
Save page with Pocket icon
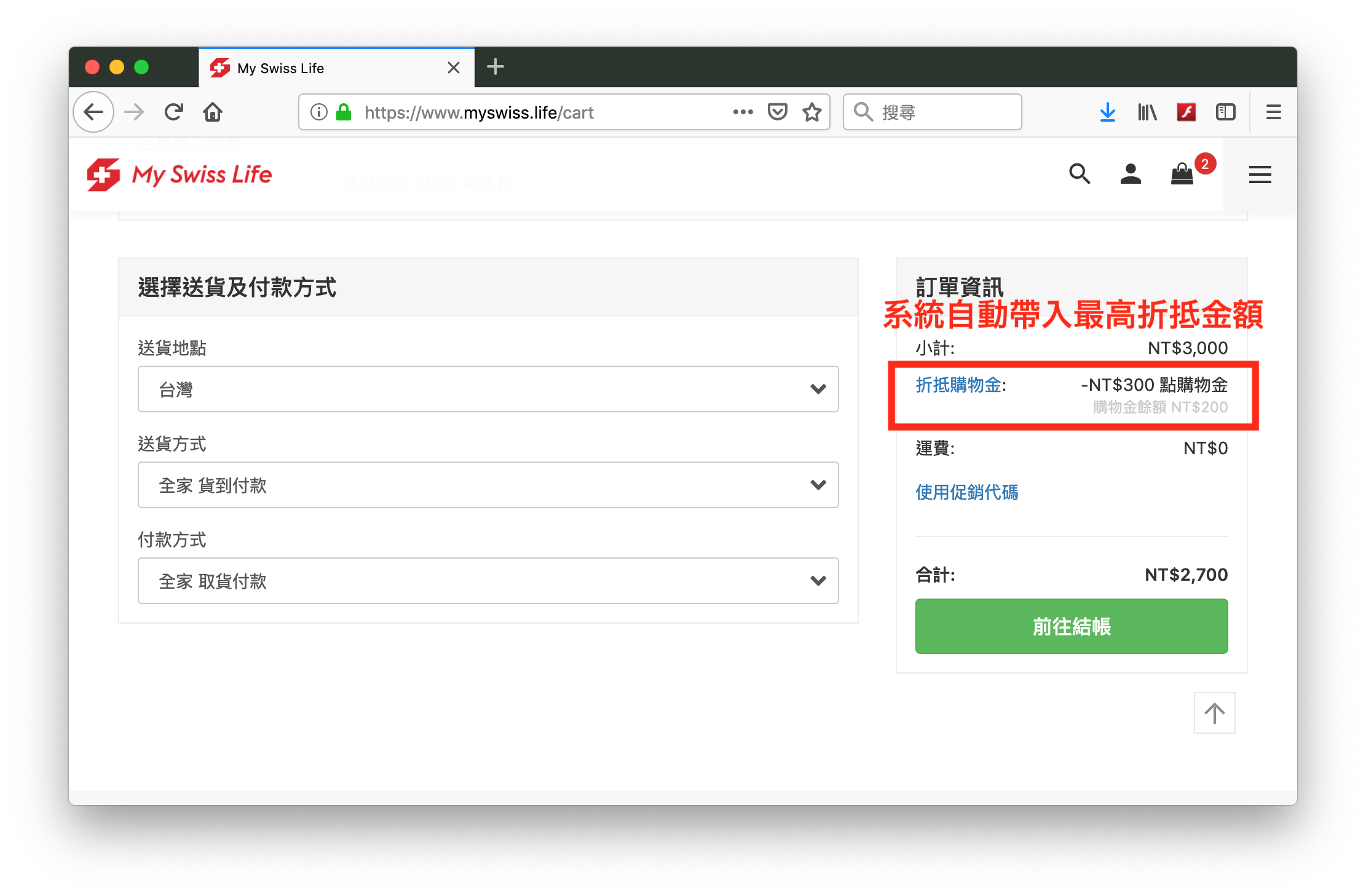(778, 112)
